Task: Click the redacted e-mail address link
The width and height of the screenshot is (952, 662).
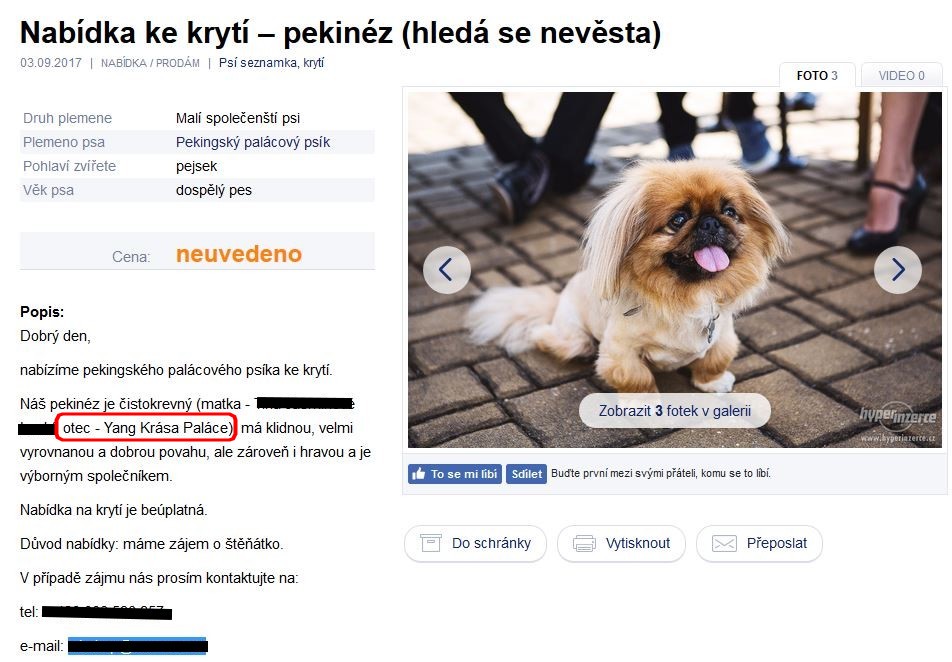Action: click(x=137, y=646)
